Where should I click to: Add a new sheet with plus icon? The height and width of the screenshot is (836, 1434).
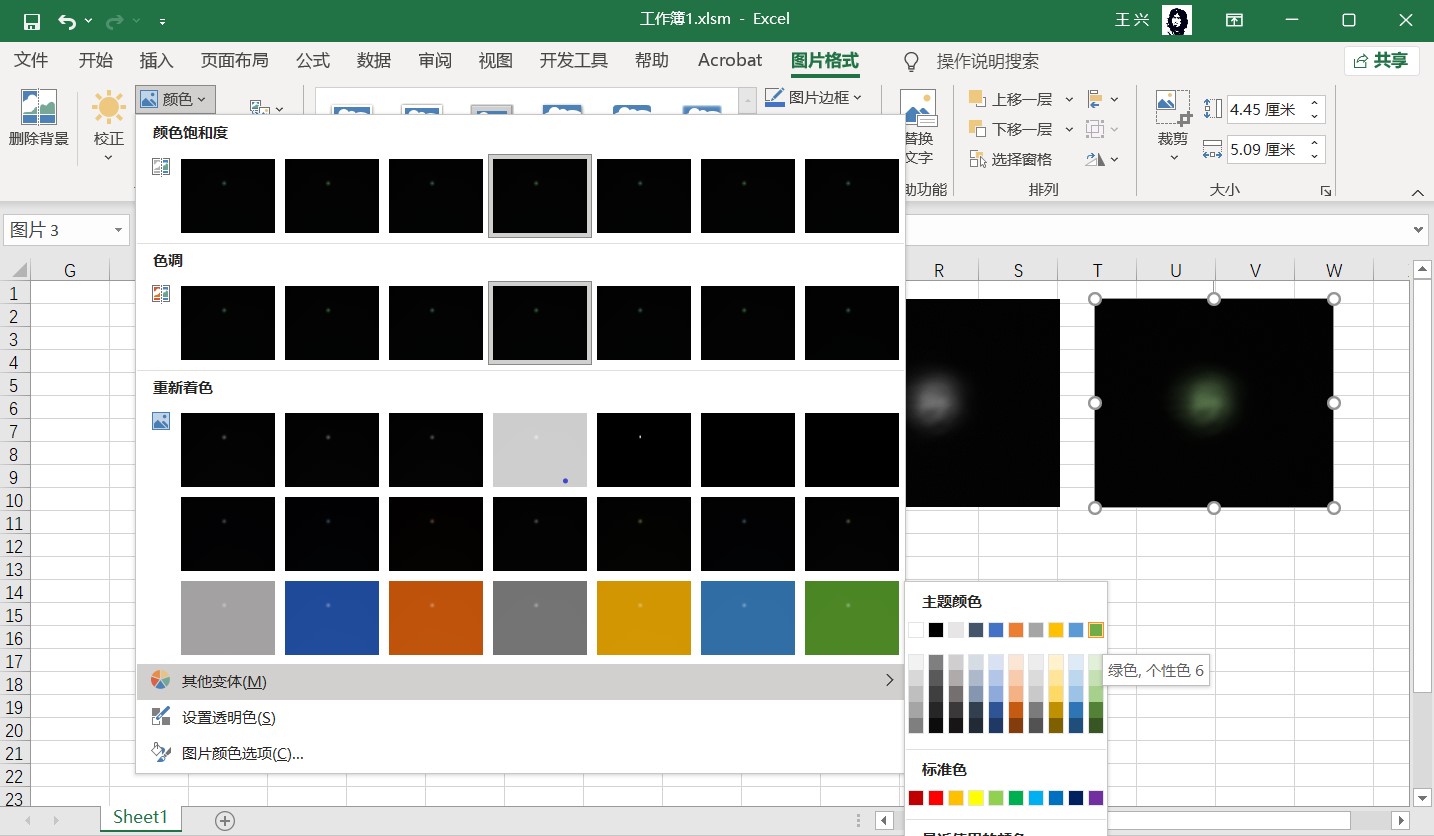[225, 821]
